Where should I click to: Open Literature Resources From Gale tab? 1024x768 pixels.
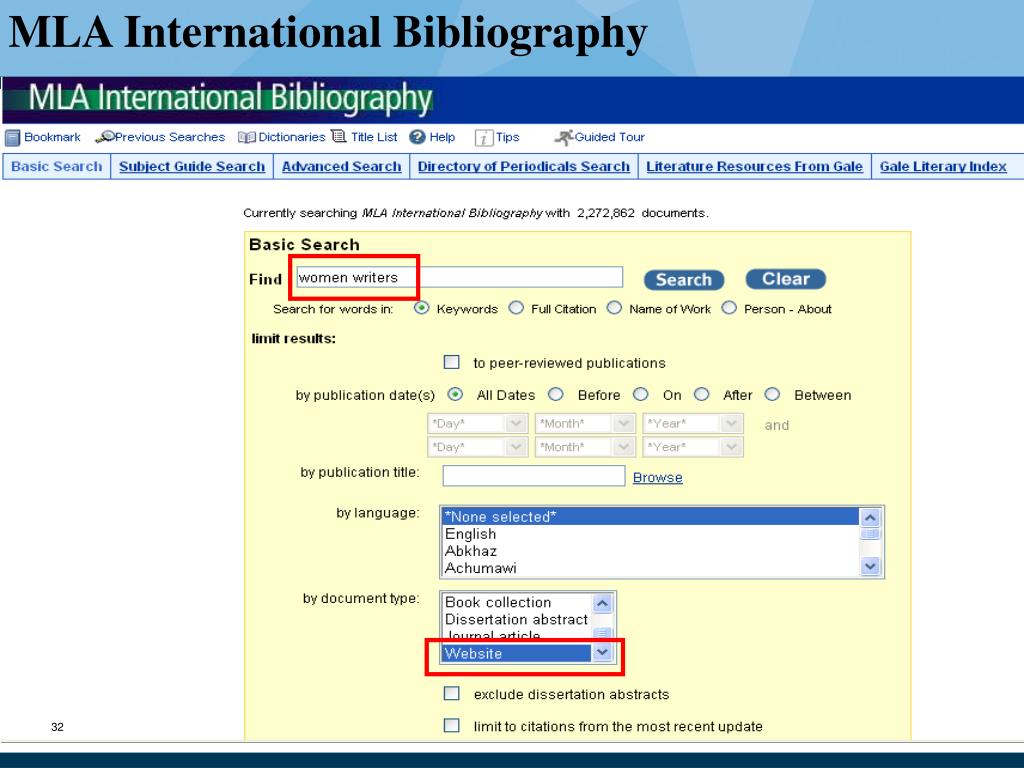click(754, 167)
